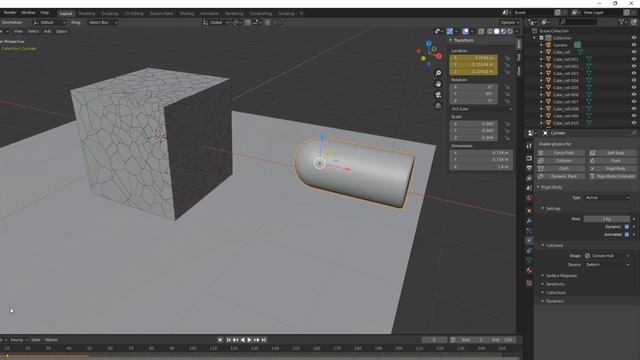The width and height of the screenshot is (640, 360).
Task: Toggle the Animated checkbox
Action: (x=627, y=234)
